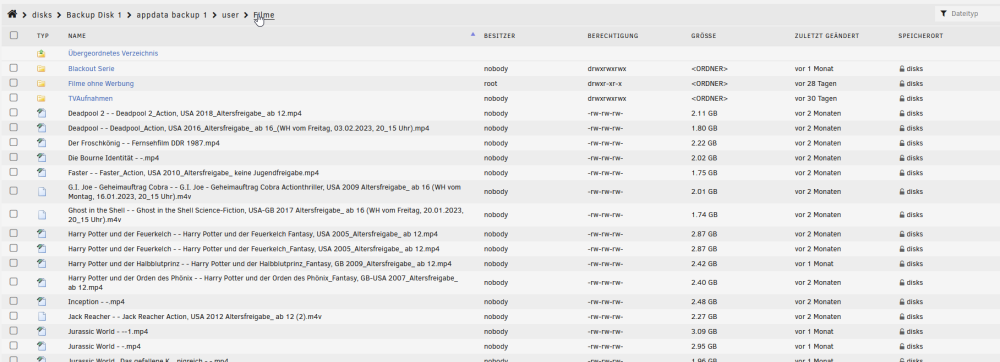Image resolution: width=1000 pixels, height=362 pixels.
Task: Click drwxr-xr-x permission cell
Action: pyautogui.click(x=605, y=83)
